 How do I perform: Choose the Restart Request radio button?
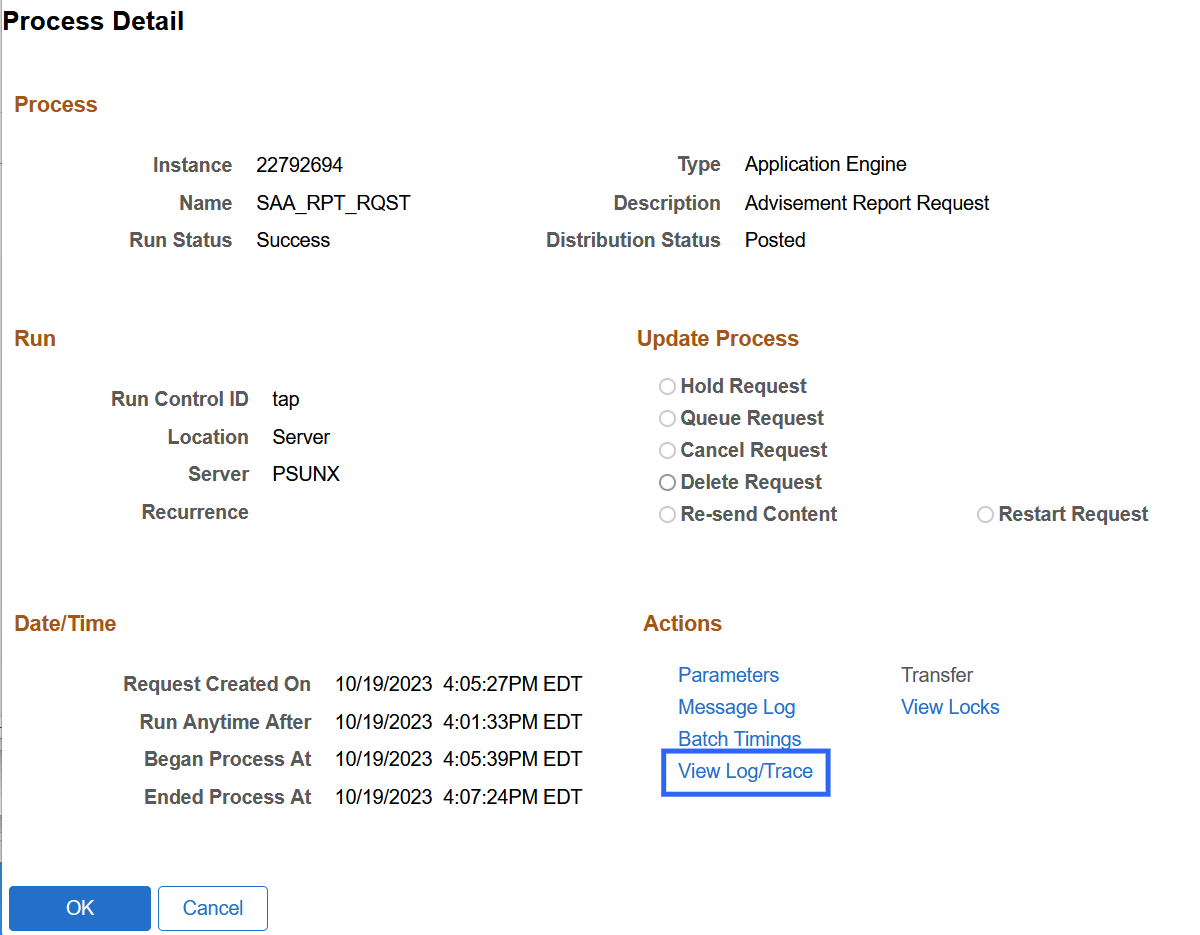click(985, 515)
